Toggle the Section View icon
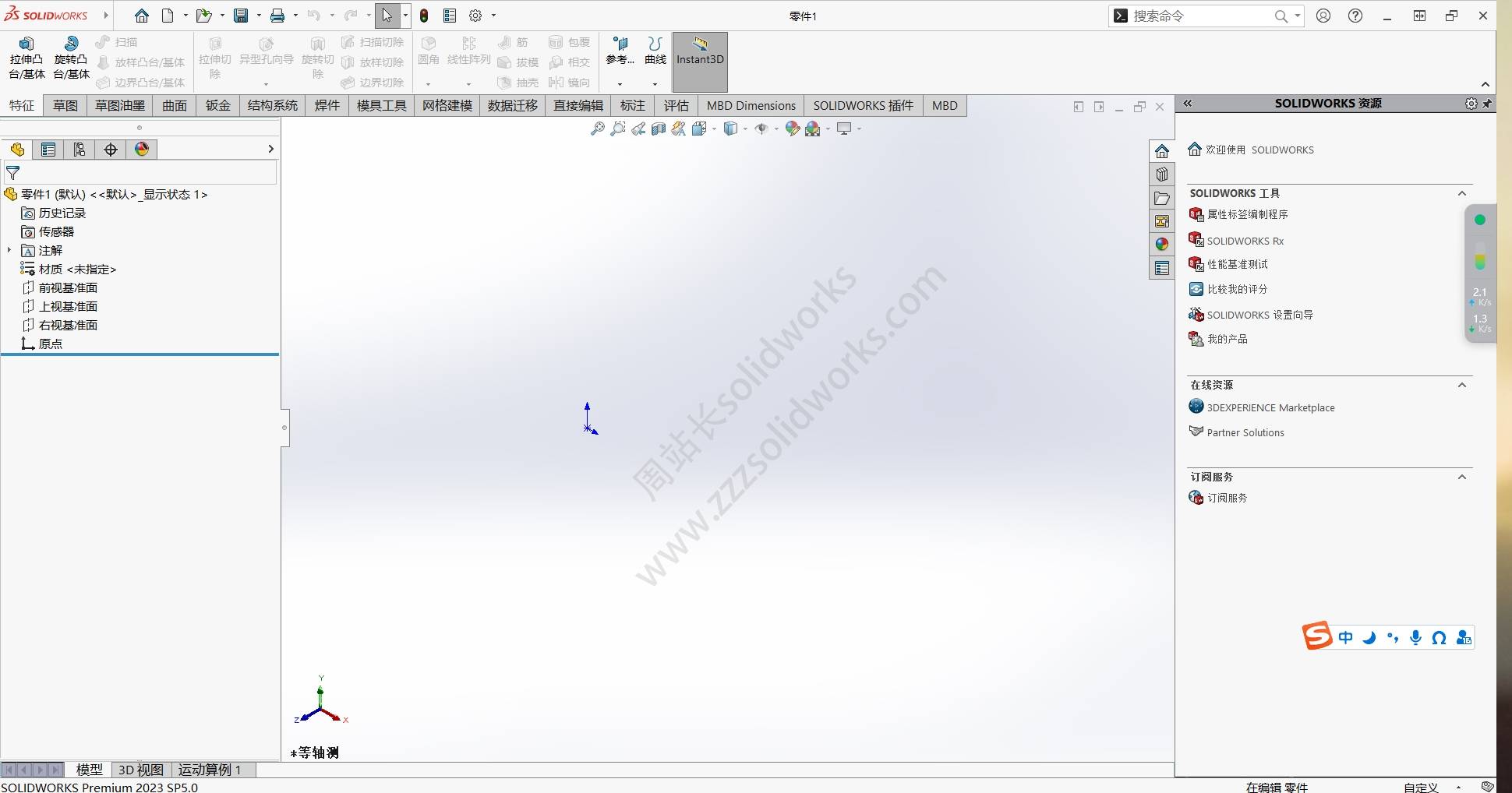 pyautogui.click(x=659, y=129)
